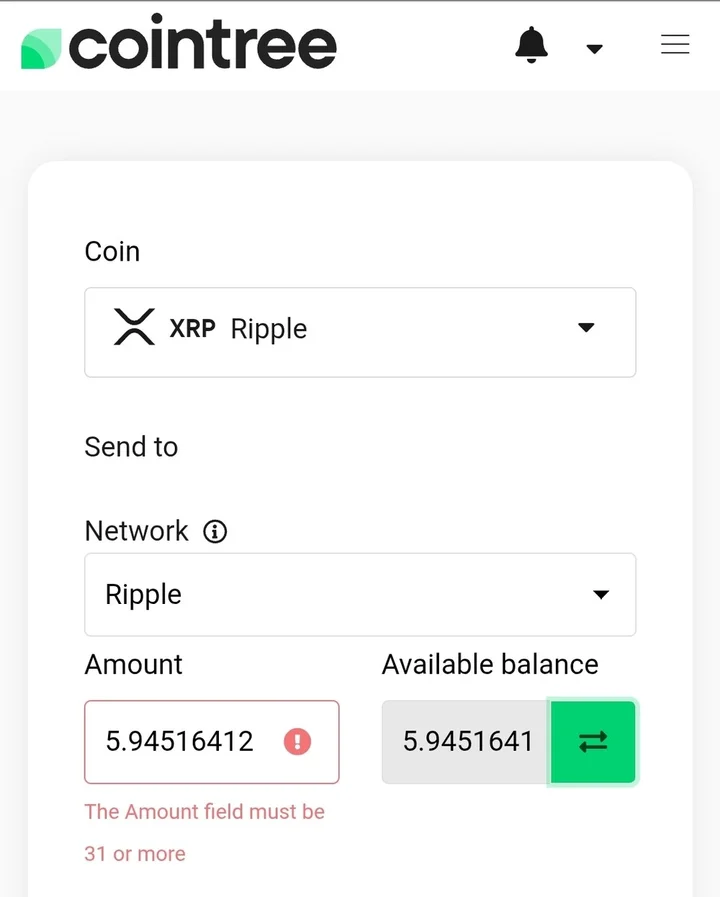
Task: Click the XRP coin logo icon
Action: pyautogui.click(x=134, y=327)
